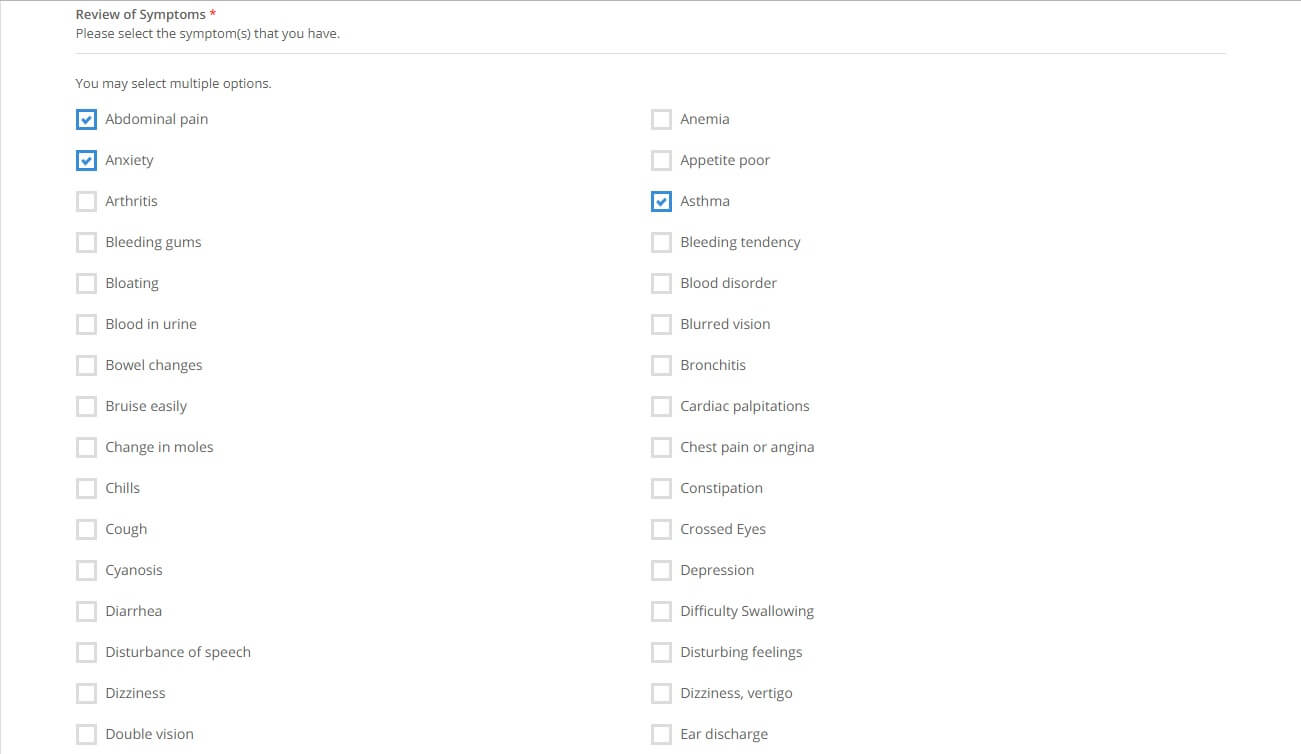
Task: Click the Crossed Eyes label
Action: [x=723, y=529]
